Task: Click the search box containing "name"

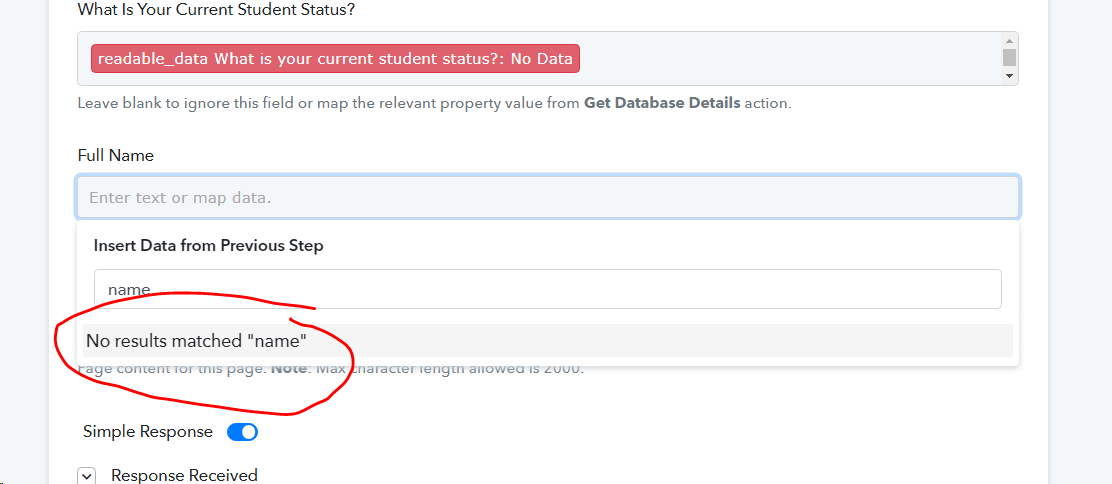Action: (x=547, y=289)
